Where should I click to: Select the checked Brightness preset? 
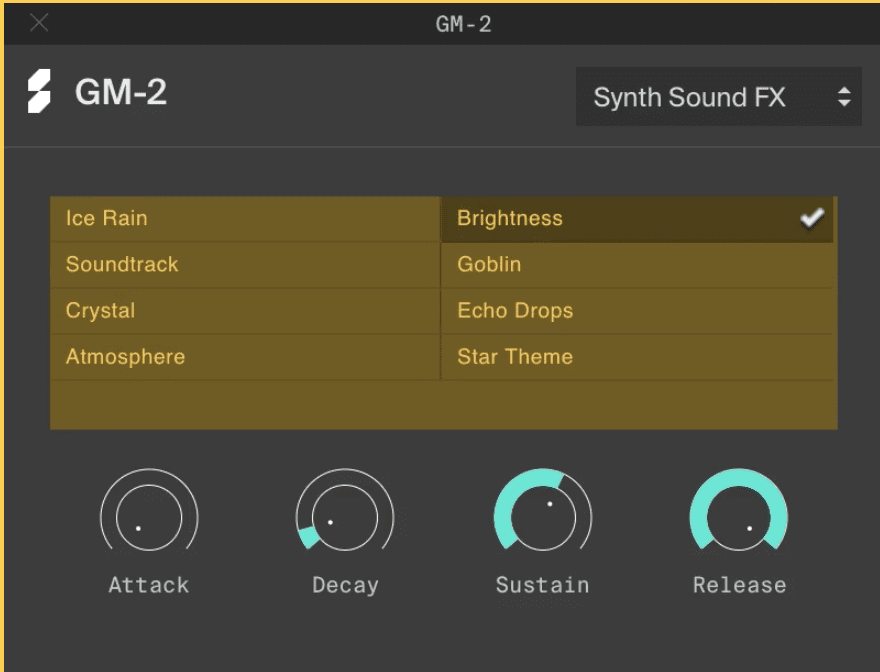pos(510,218)
